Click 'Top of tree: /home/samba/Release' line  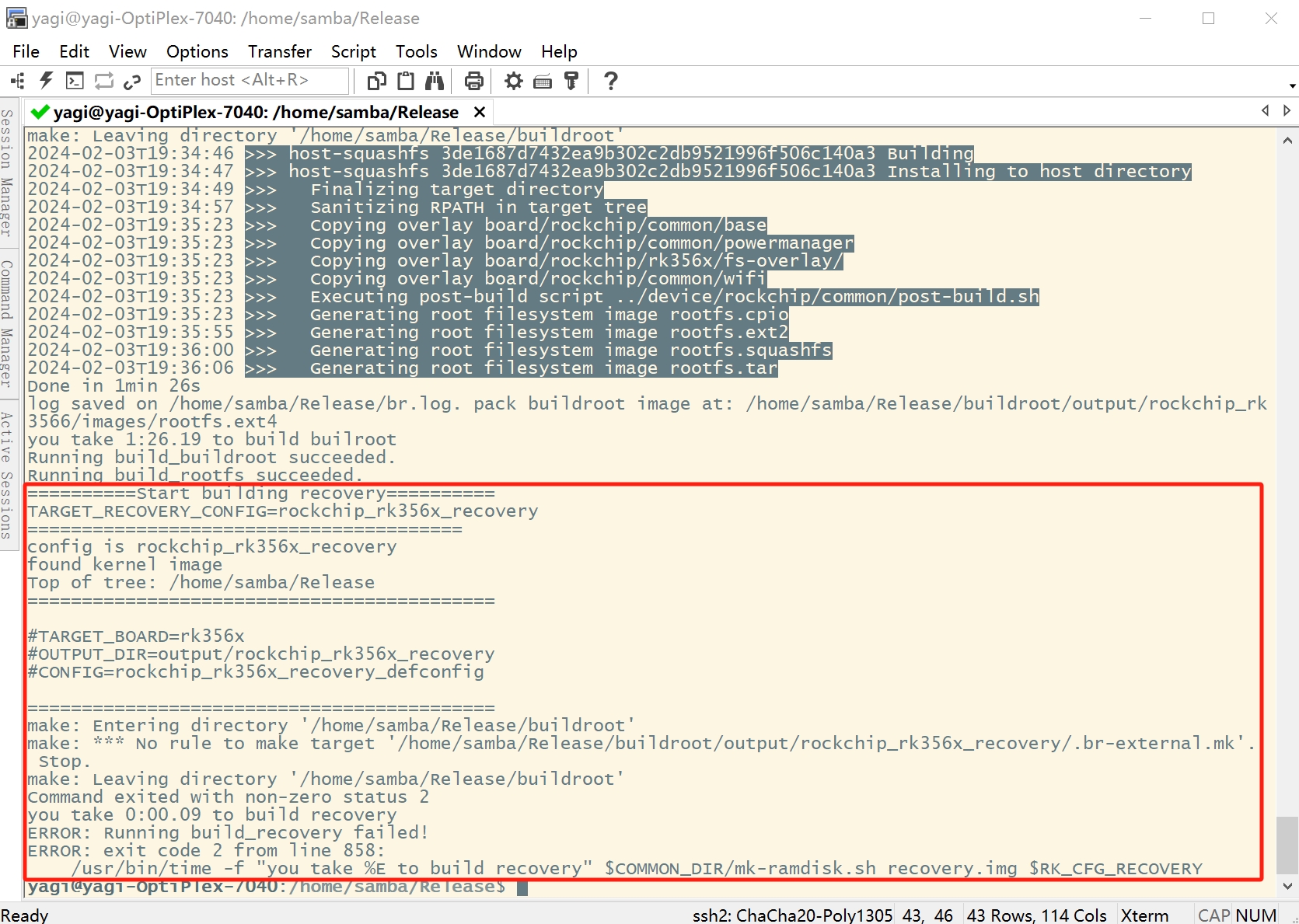point(201,583)
